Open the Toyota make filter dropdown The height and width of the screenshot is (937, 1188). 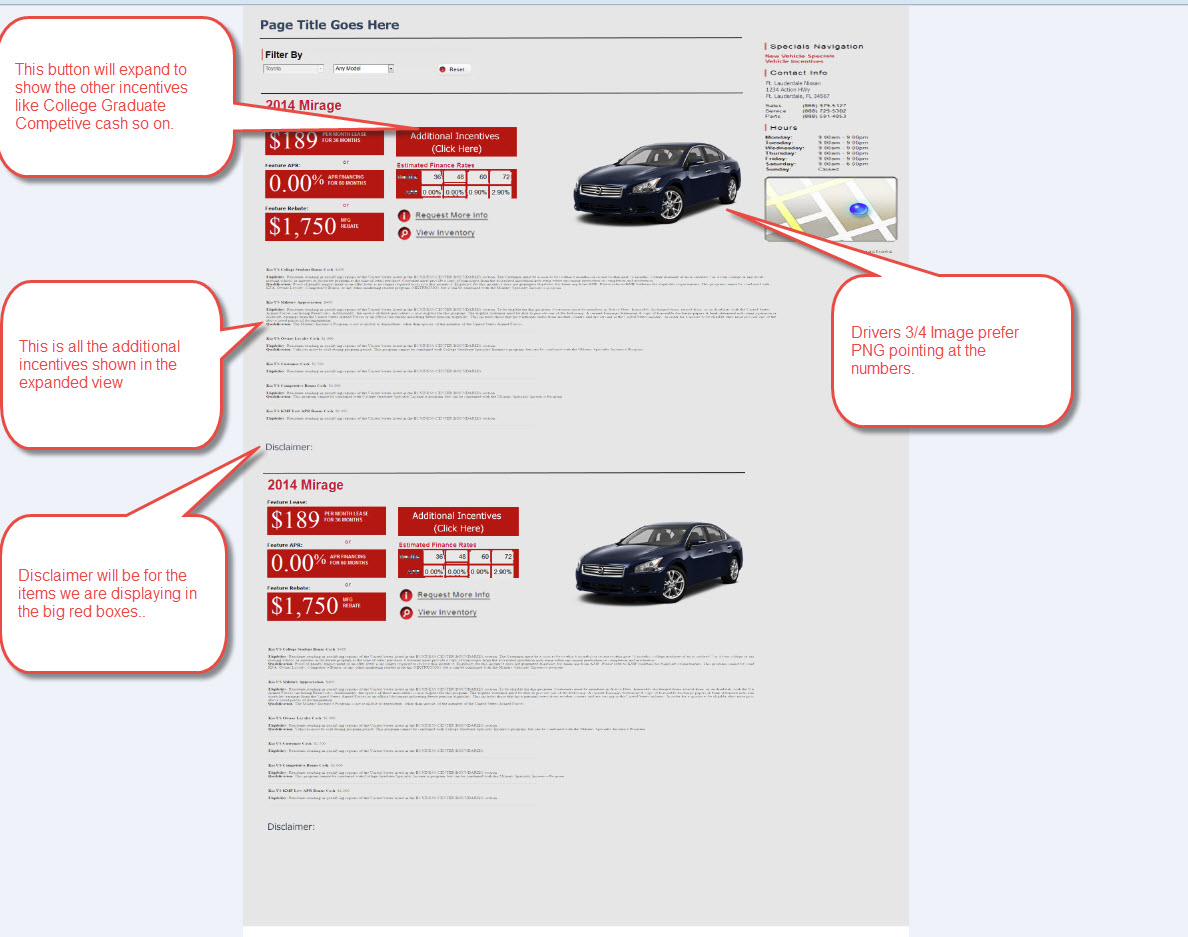293,69
